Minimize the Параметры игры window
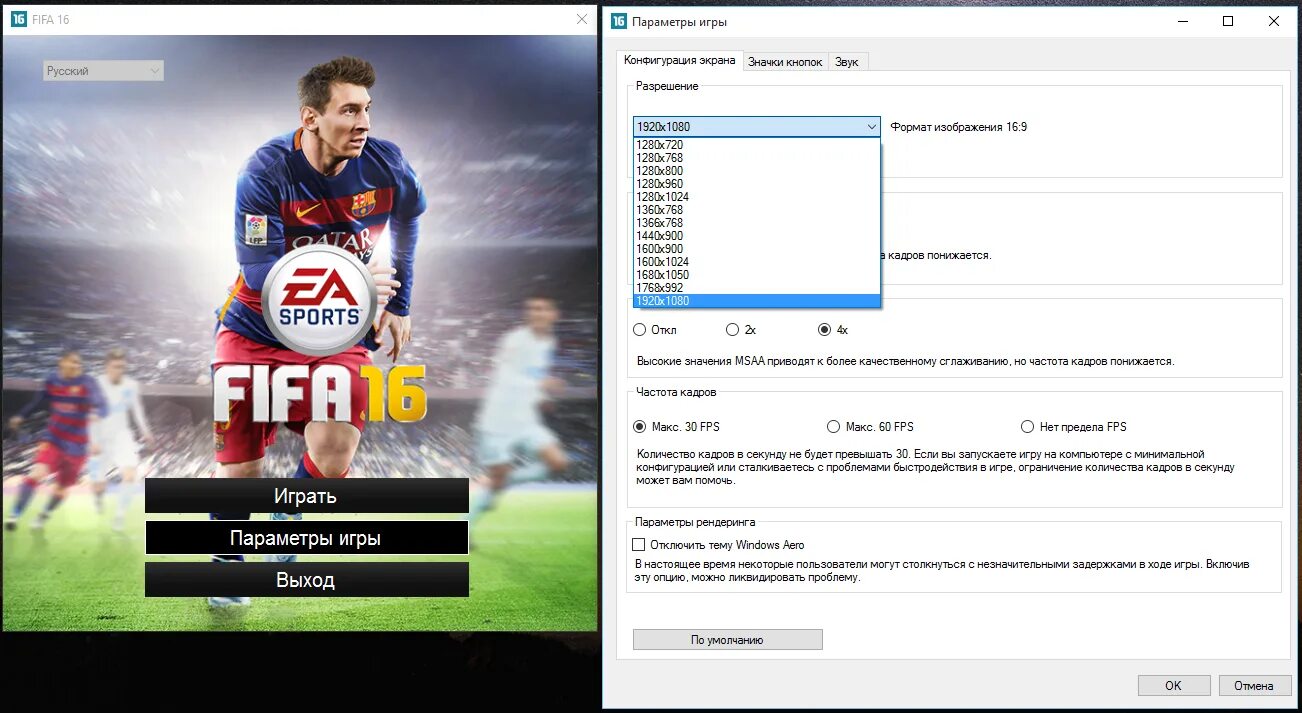Screen dimensions: 1302x713 click(1182, 21)
